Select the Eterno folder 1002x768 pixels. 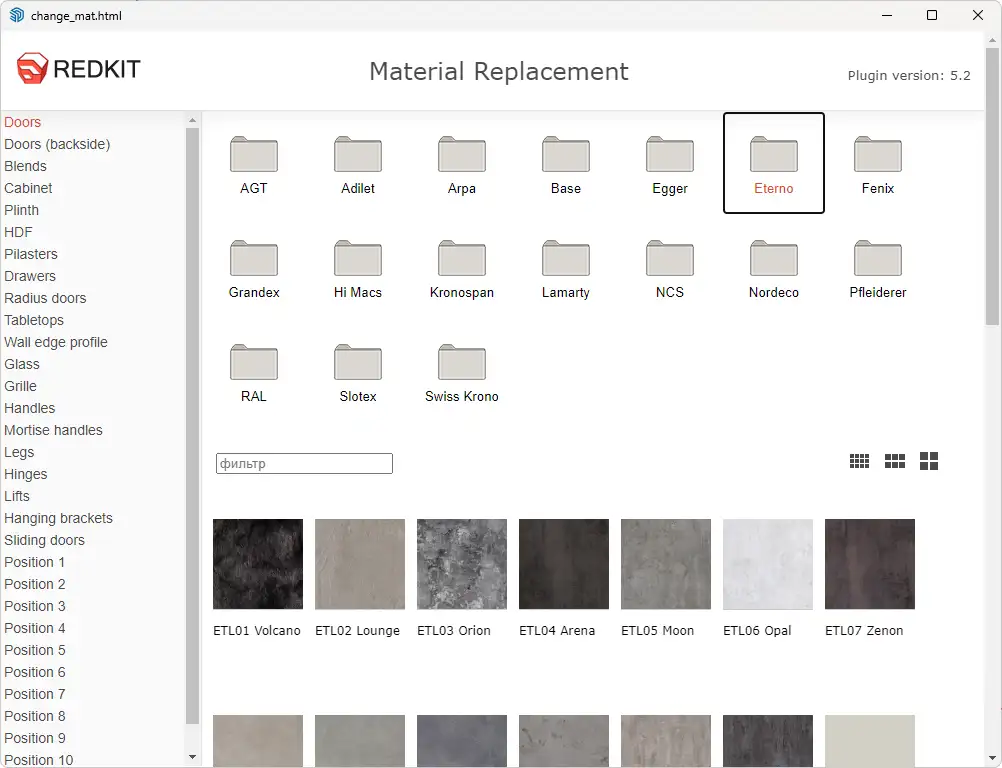click(773, 162)
